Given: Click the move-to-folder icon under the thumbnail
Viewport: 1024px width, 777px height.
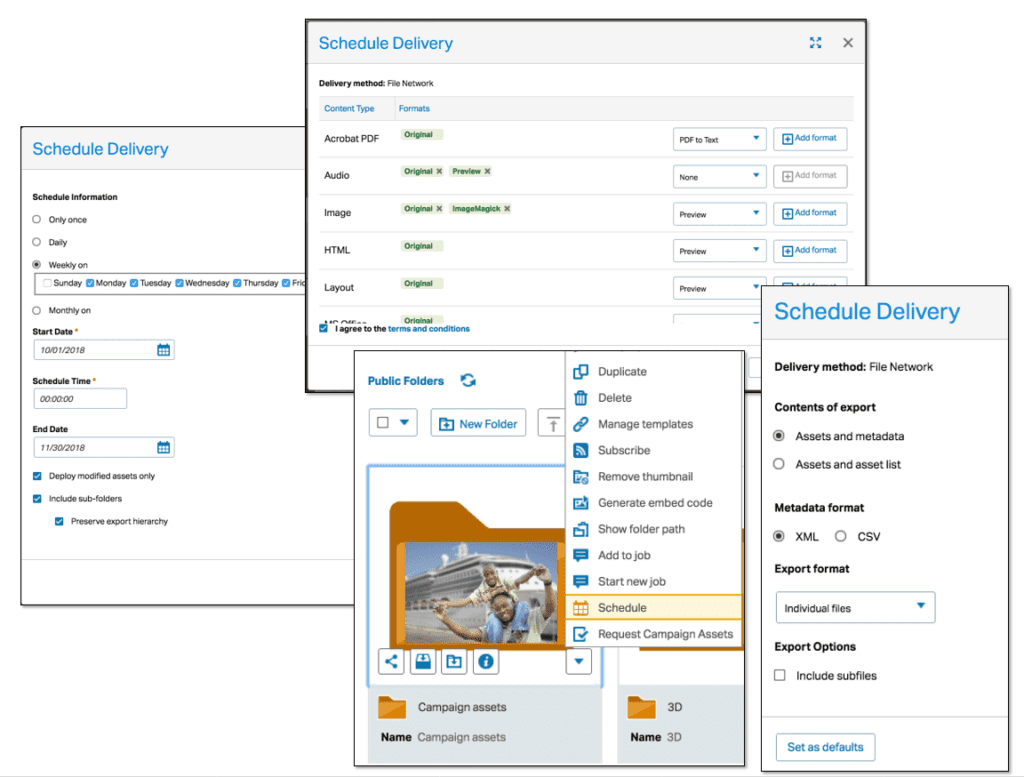Looking at the screenshot, I should tap(454, 661).
